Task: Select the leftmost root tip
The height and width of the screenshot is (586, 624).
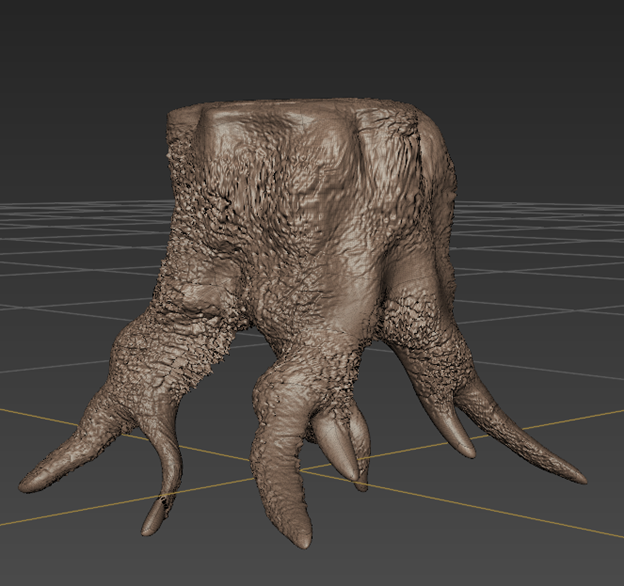Action: click(x=30, y=481)
